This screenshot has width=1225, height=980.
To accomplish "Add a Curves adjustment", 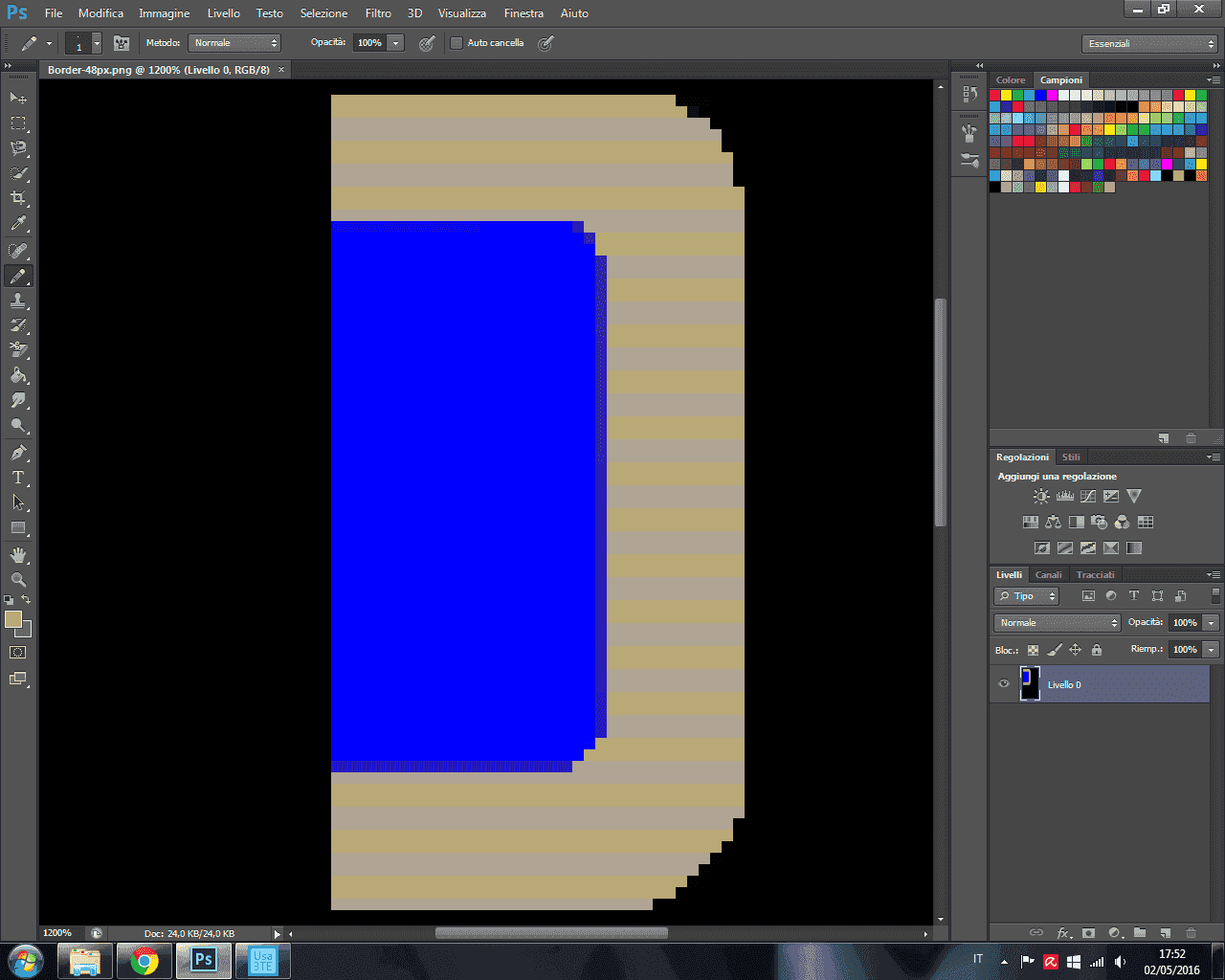I will coord(1088,496).
